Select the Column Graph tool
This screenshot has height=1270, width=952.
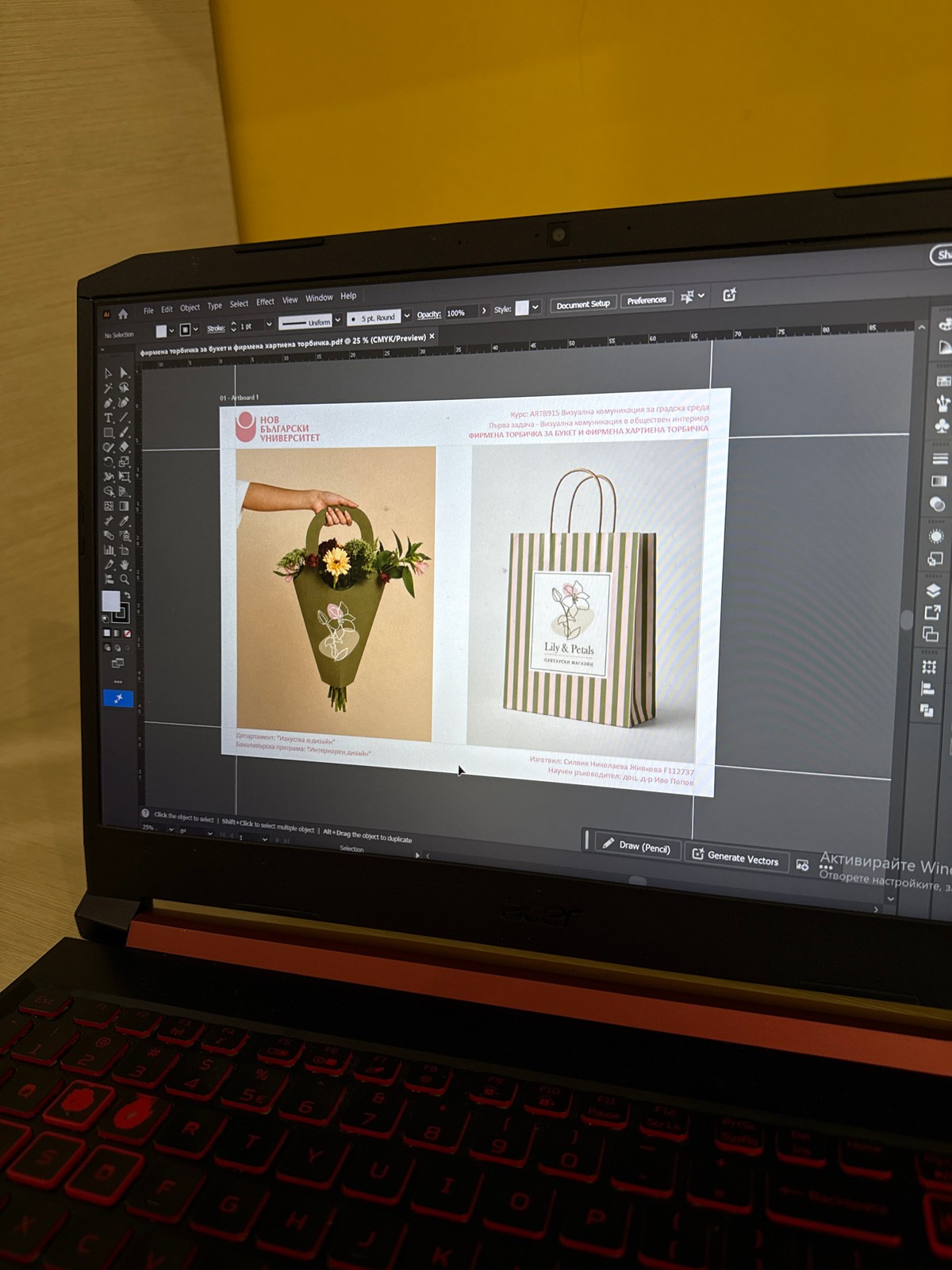(109, 550)
